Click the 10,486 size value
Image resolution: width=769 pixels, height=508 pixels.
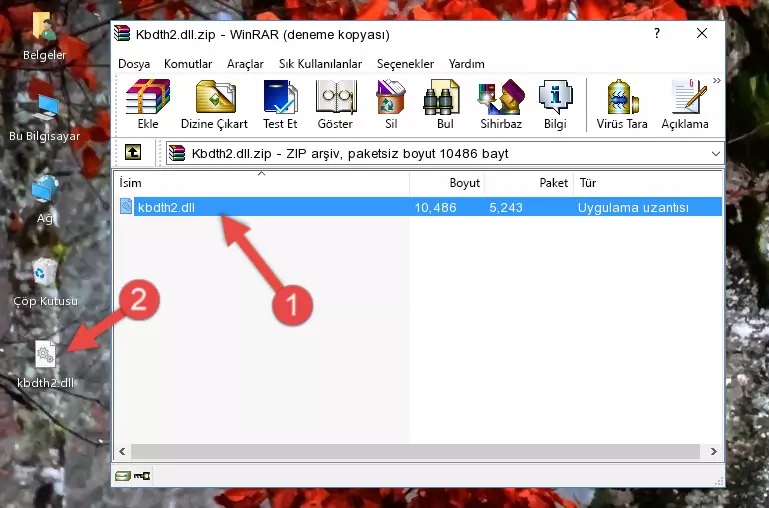436,207
